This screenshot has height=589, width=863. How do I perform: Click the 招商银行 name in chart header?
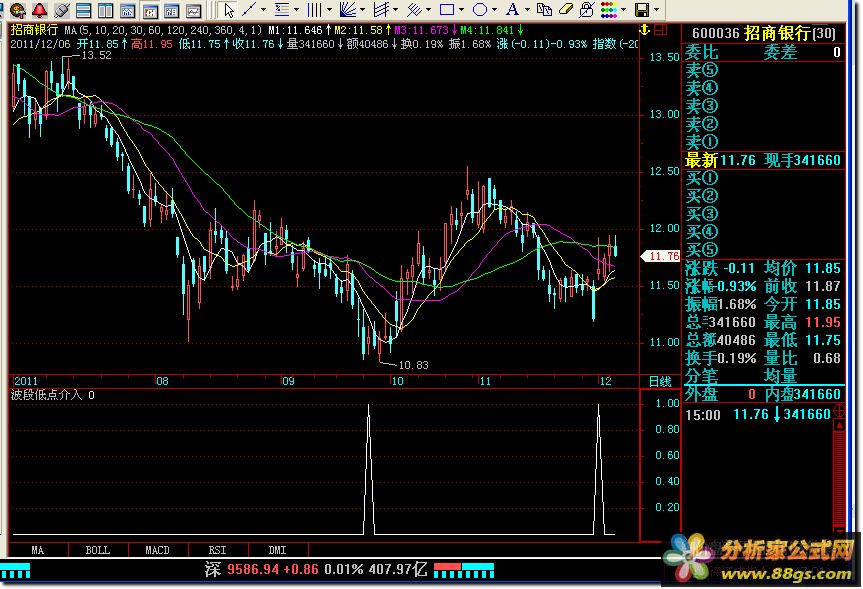point(34,30)
